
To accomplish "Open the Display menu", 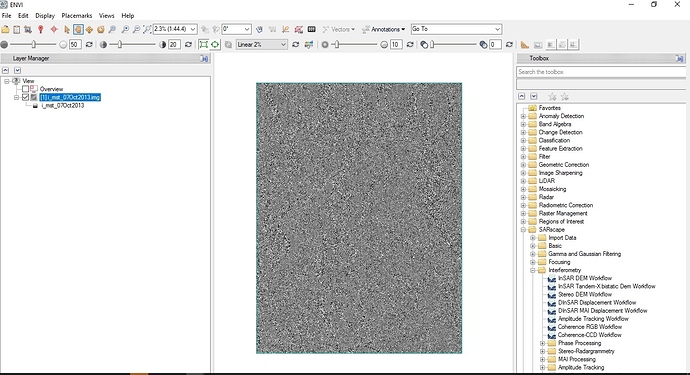I will pos(45,15).
